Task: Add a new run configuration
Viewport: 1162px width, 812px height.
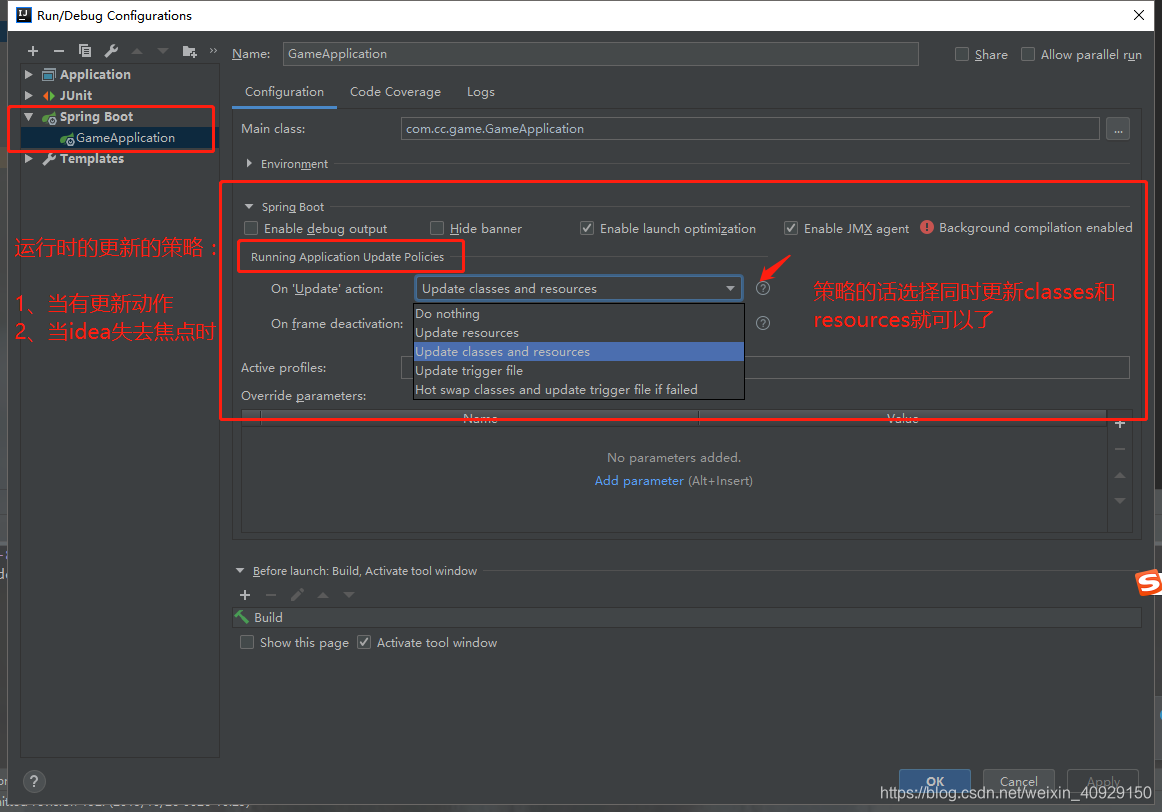Action: (x=32, y=50)
